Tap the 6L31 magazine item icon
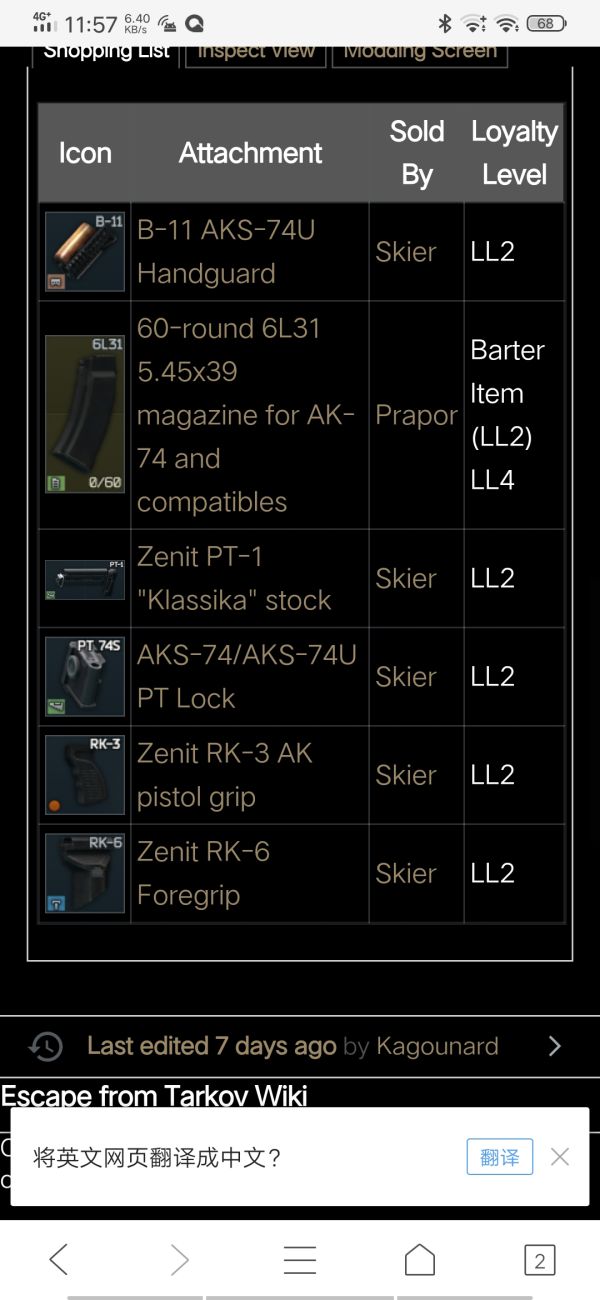The width and height of the screenshot is (600, 1300). point(85,414)
